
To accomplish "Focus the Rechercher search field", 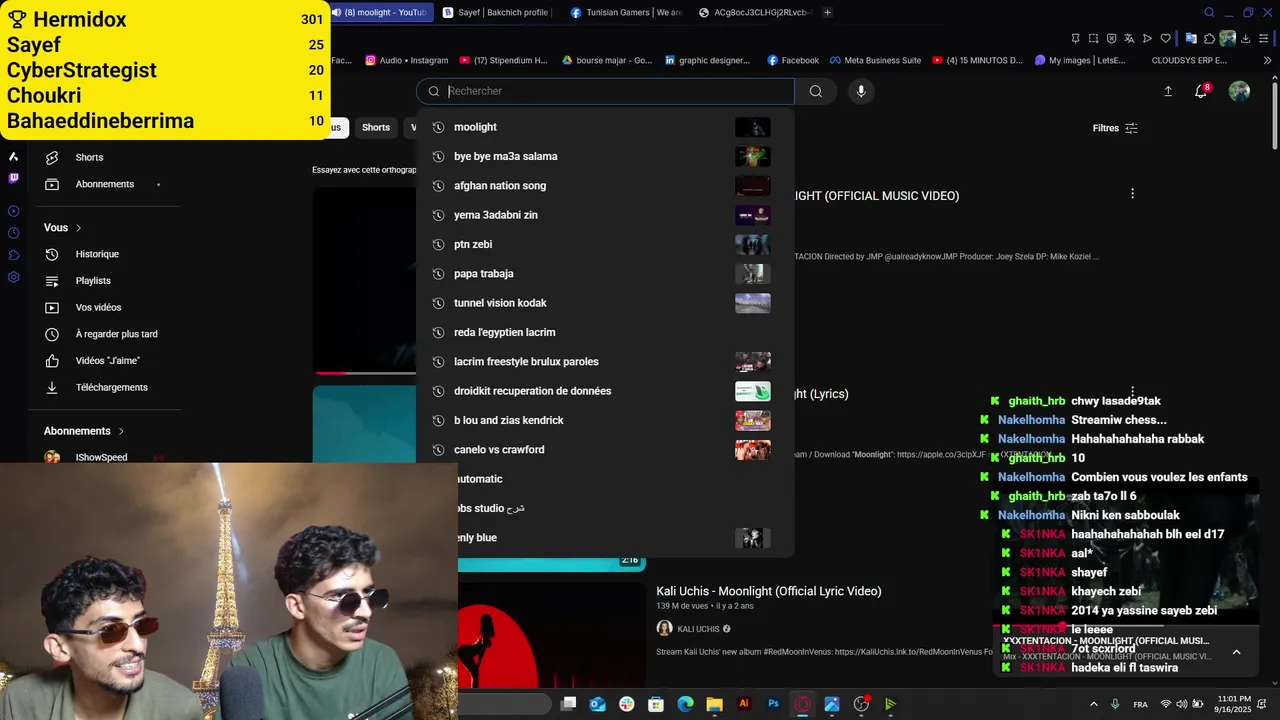I will pyautogui.click(x=605, y=91).
